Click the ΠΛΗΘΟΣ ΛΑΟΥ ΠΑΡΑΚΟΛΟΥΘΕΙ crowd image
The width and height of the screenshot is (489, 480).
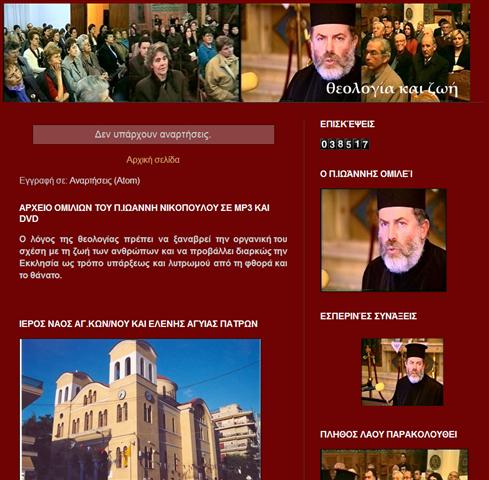coord(394,465)
